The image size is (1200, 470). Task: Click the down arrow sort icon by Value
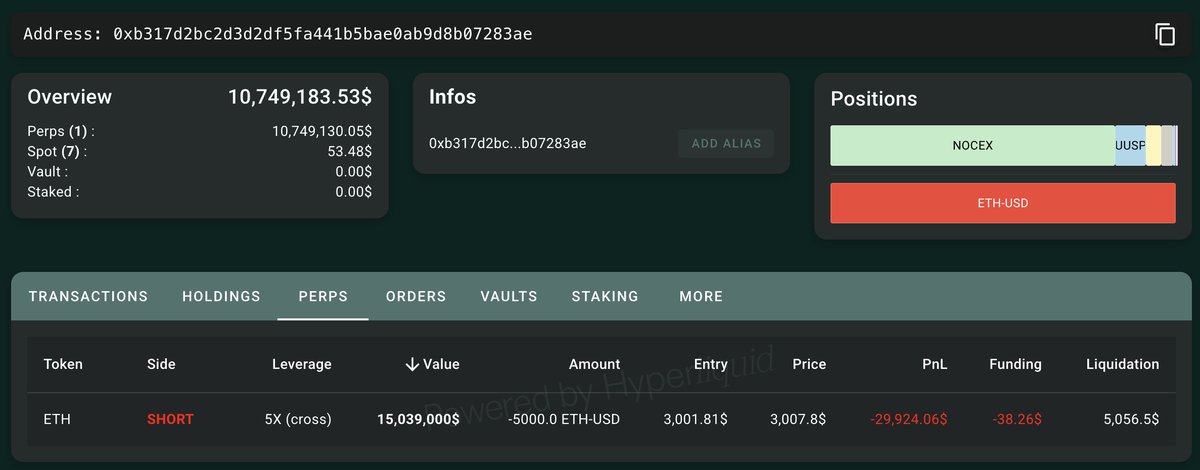click(x=411, y=364)
